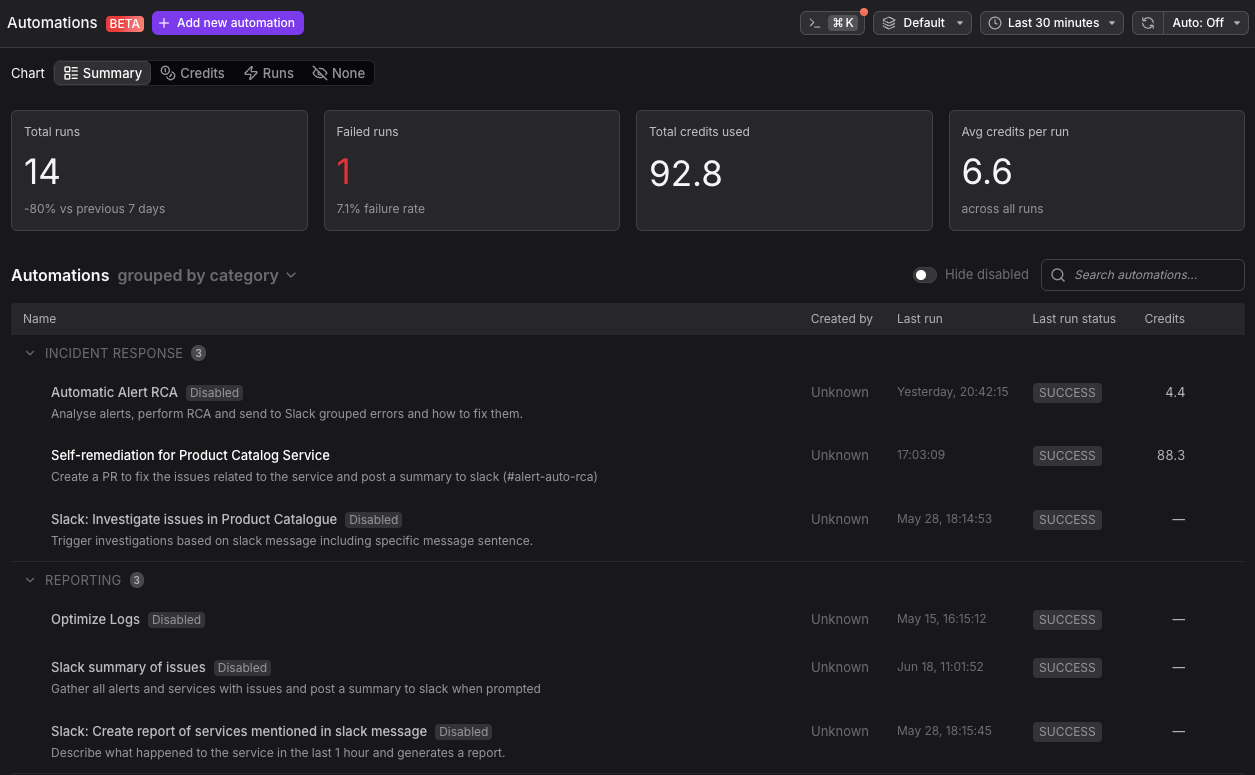Click SUCCESS status of Automatic Alert RCA
The image size is (1255, 775).
(1067, 393)
